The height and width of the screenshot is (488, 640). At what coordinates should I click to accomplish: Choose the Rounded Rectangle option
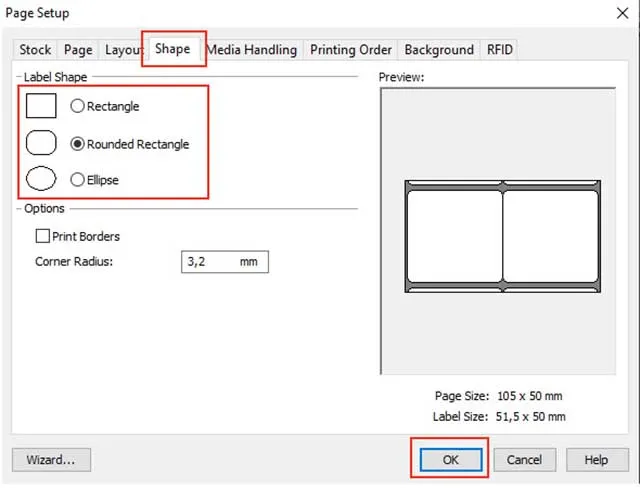tap(78, 144)
